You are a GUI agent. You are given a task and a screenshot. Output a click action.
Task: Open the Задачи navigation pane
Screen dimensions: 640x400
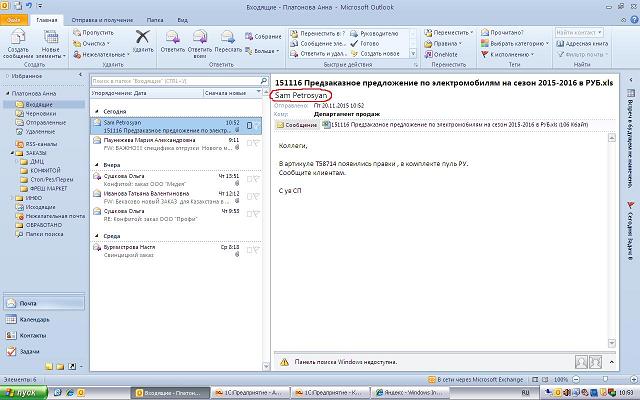point(44,351)
